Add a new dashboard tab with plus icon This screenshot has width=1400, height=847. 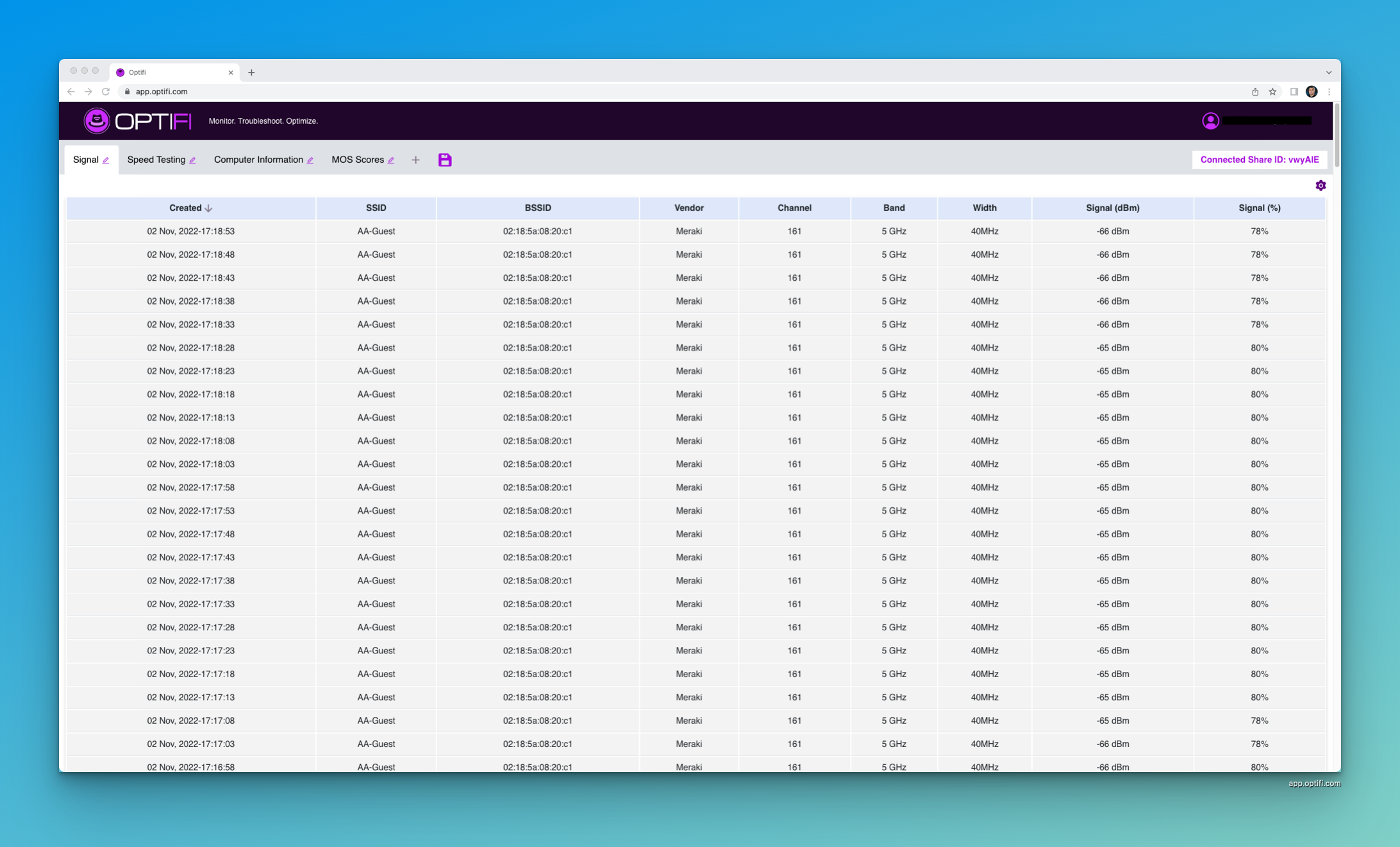(415, 160)
